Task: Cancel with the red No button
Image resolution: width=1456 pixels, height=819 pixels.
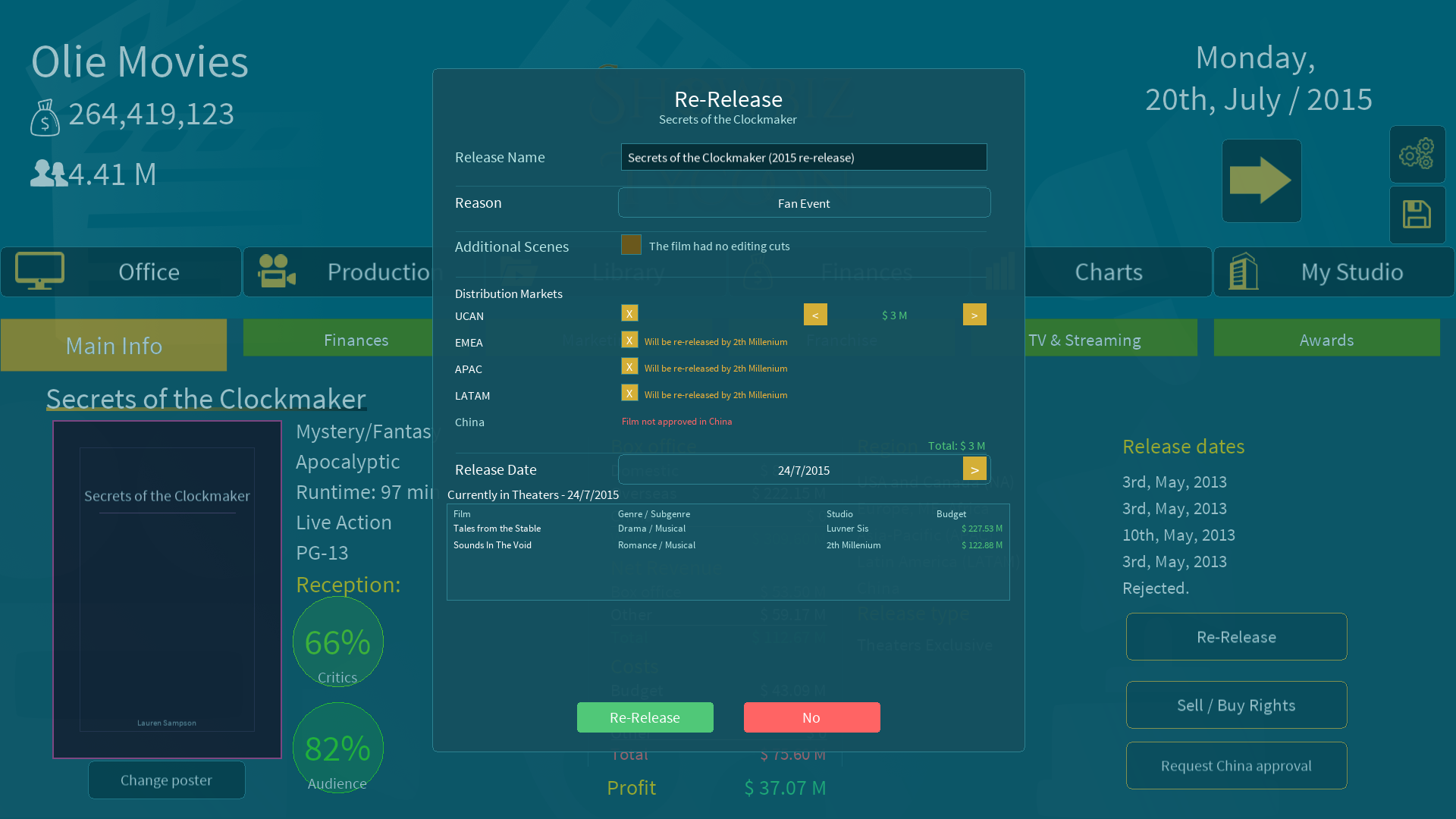Action: point(811,717)
